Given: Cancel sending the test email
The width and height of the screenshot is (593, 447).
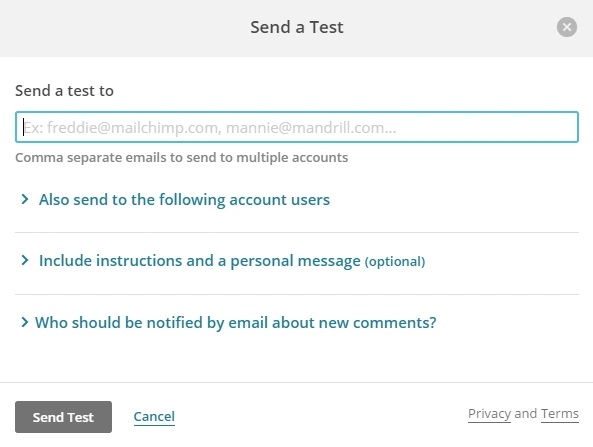Looking at the screenshot, I should (154, 416).
